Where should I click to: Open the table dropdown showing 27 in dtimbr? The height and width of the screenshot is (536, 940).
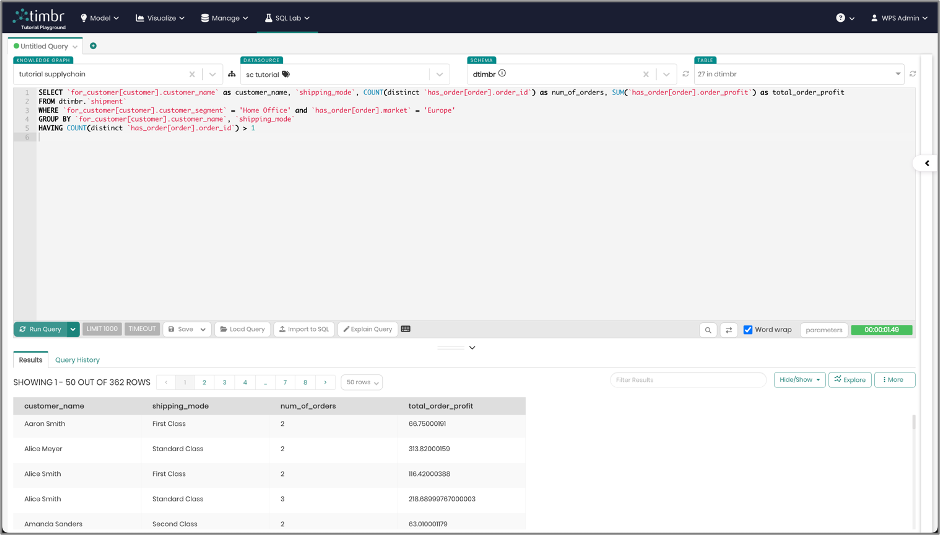pos(799,74)
